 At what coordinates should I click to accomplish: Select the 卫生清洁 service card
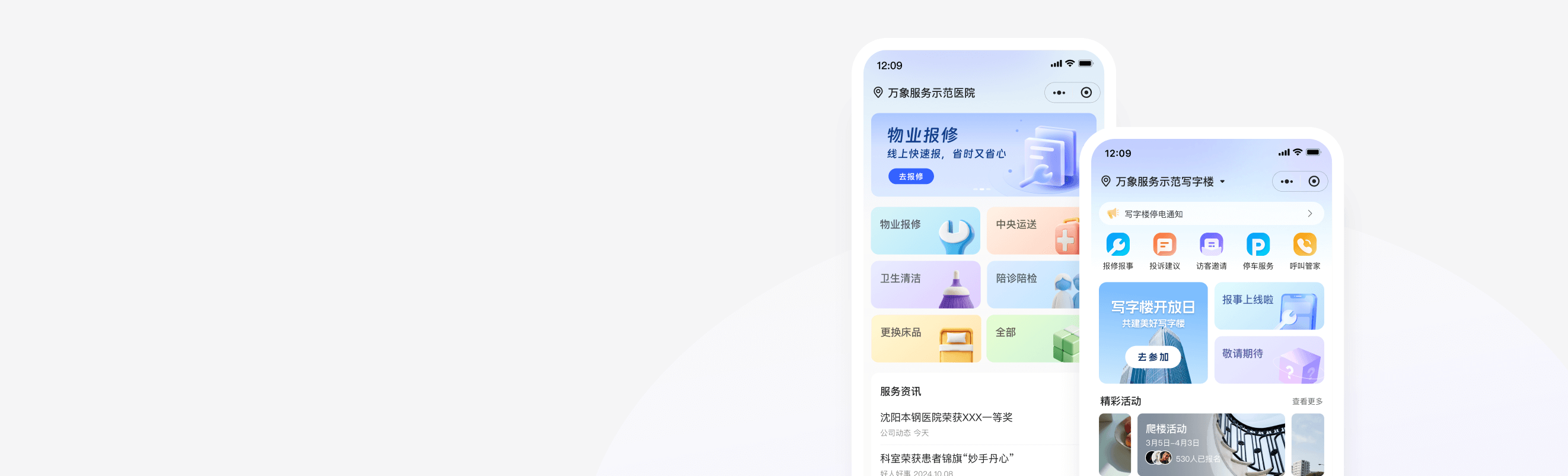[925, 285]
